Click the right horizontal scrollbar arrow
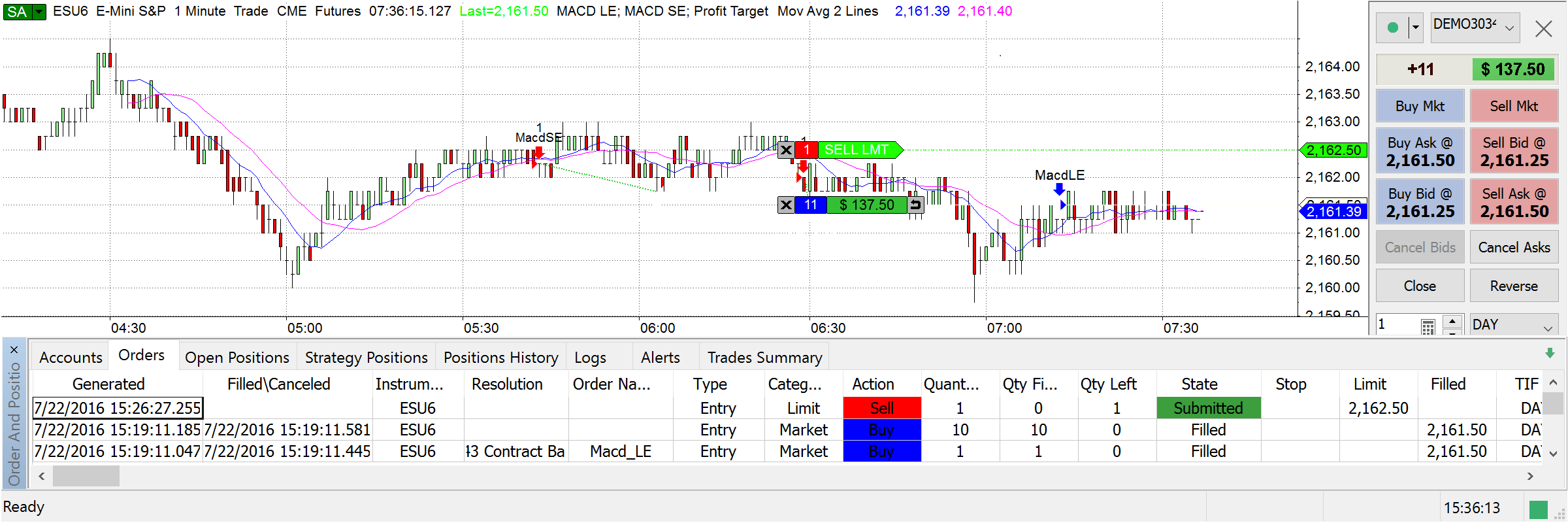The width and height of the screenshot is (1568, 523). 1529,476
